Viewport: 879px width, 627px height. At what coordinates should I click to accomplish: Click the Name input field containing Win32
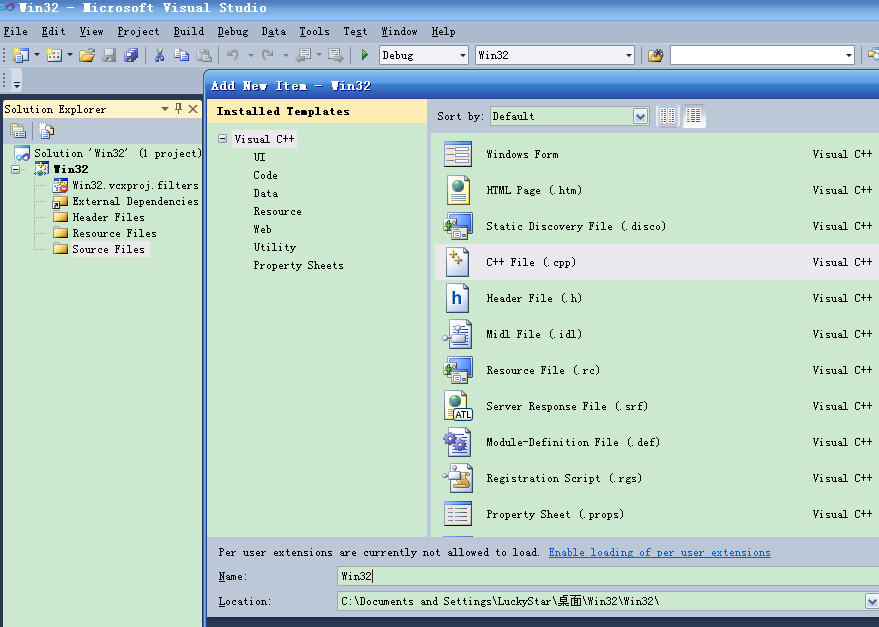[x=608, y=576]
